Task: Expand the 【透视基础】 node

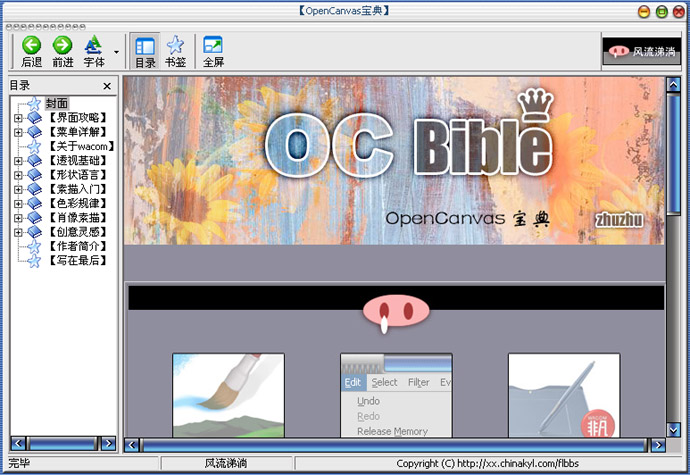Action: 18,161
